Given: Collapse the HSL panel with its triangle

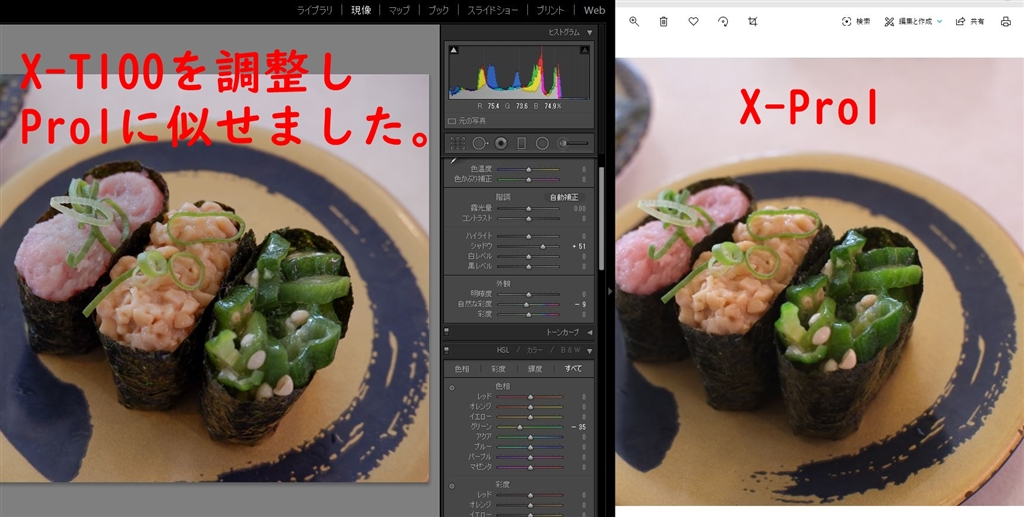Looking at the screenshot, I should [590, 351].
